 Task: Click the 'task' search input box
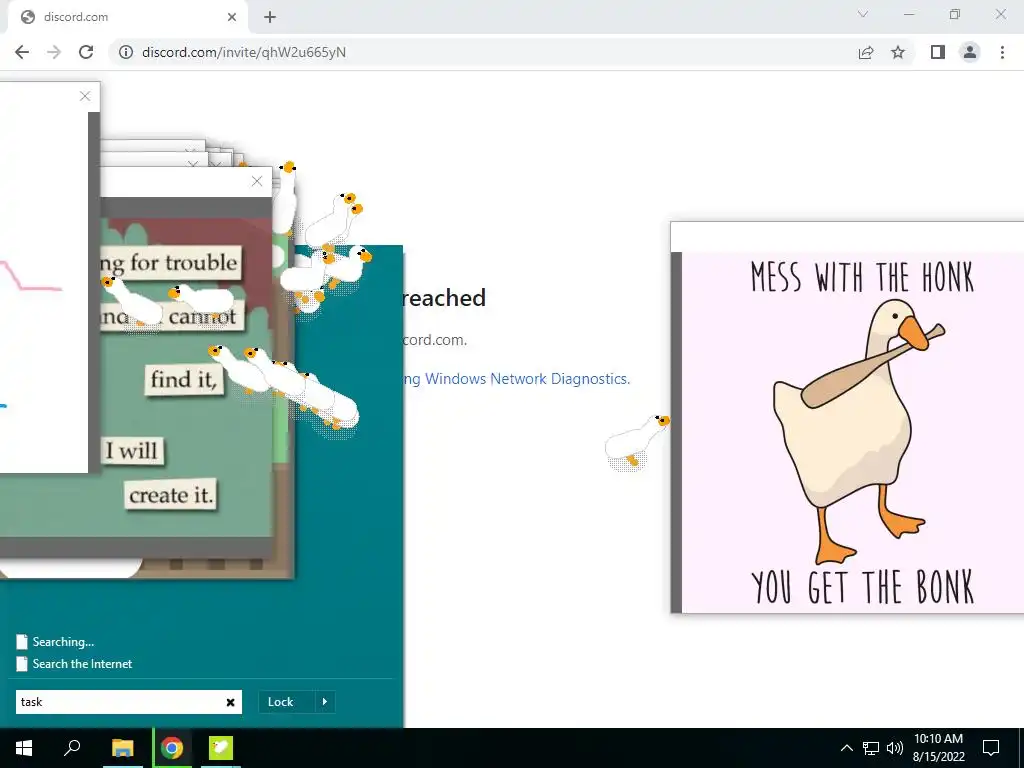(129, 702)
